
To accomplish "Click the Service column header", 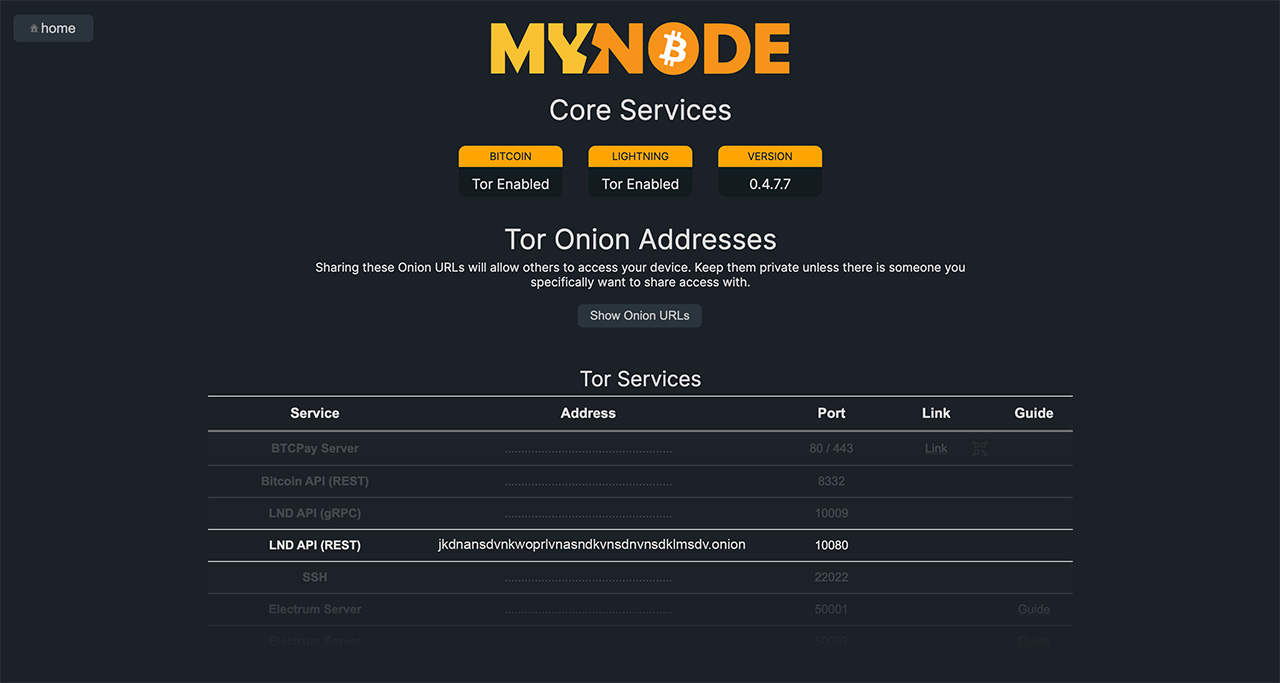I will [x=315, y=413].
